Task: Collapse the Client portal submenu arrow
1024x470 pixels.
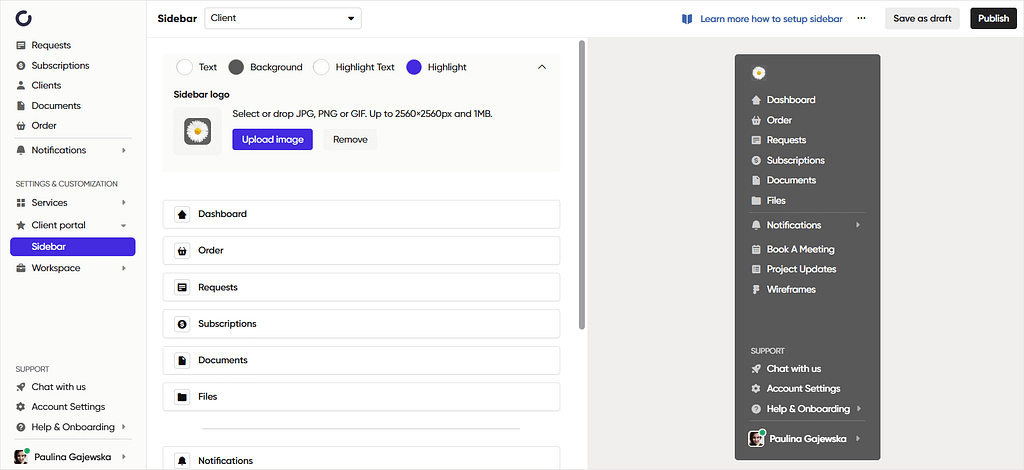Action: 124,225
